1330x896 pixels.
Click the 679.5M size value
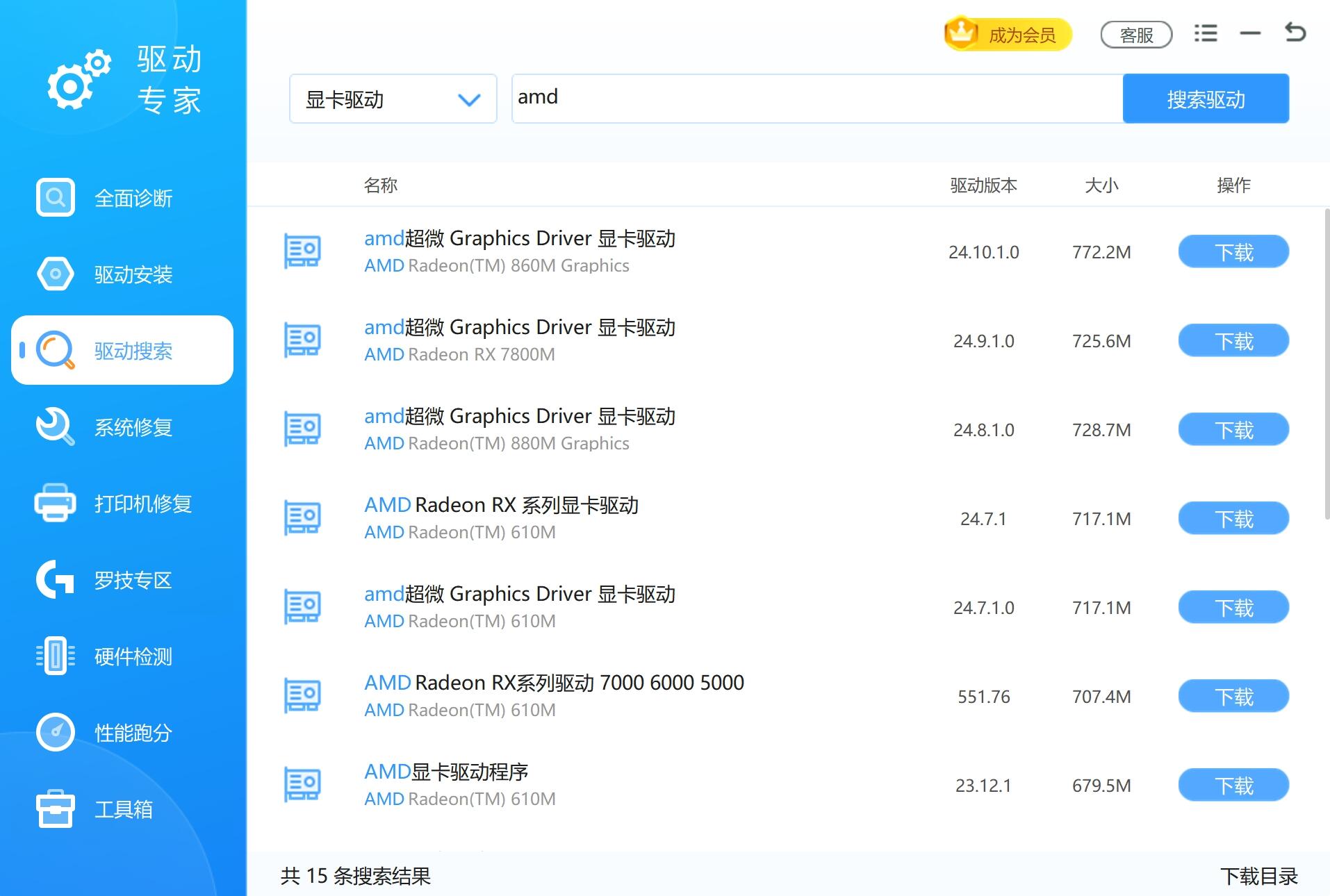[x=1101, y=785]
